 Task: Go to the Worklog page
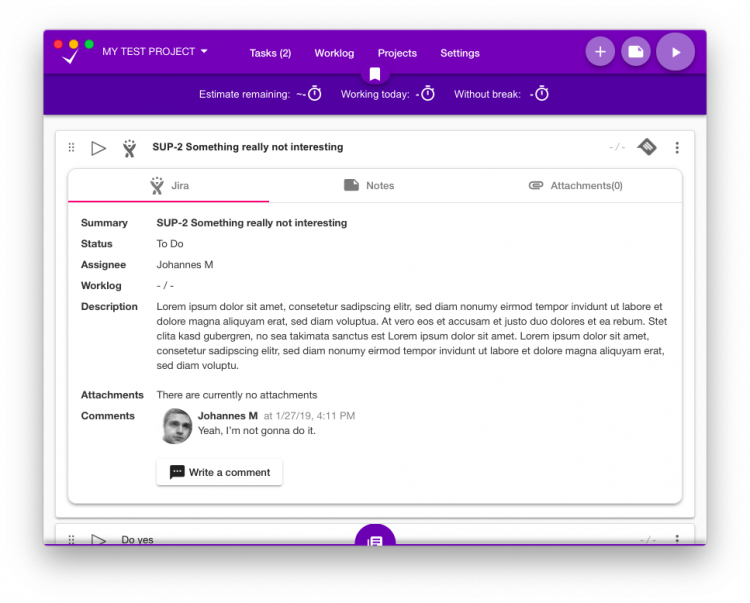pos(334,53)
